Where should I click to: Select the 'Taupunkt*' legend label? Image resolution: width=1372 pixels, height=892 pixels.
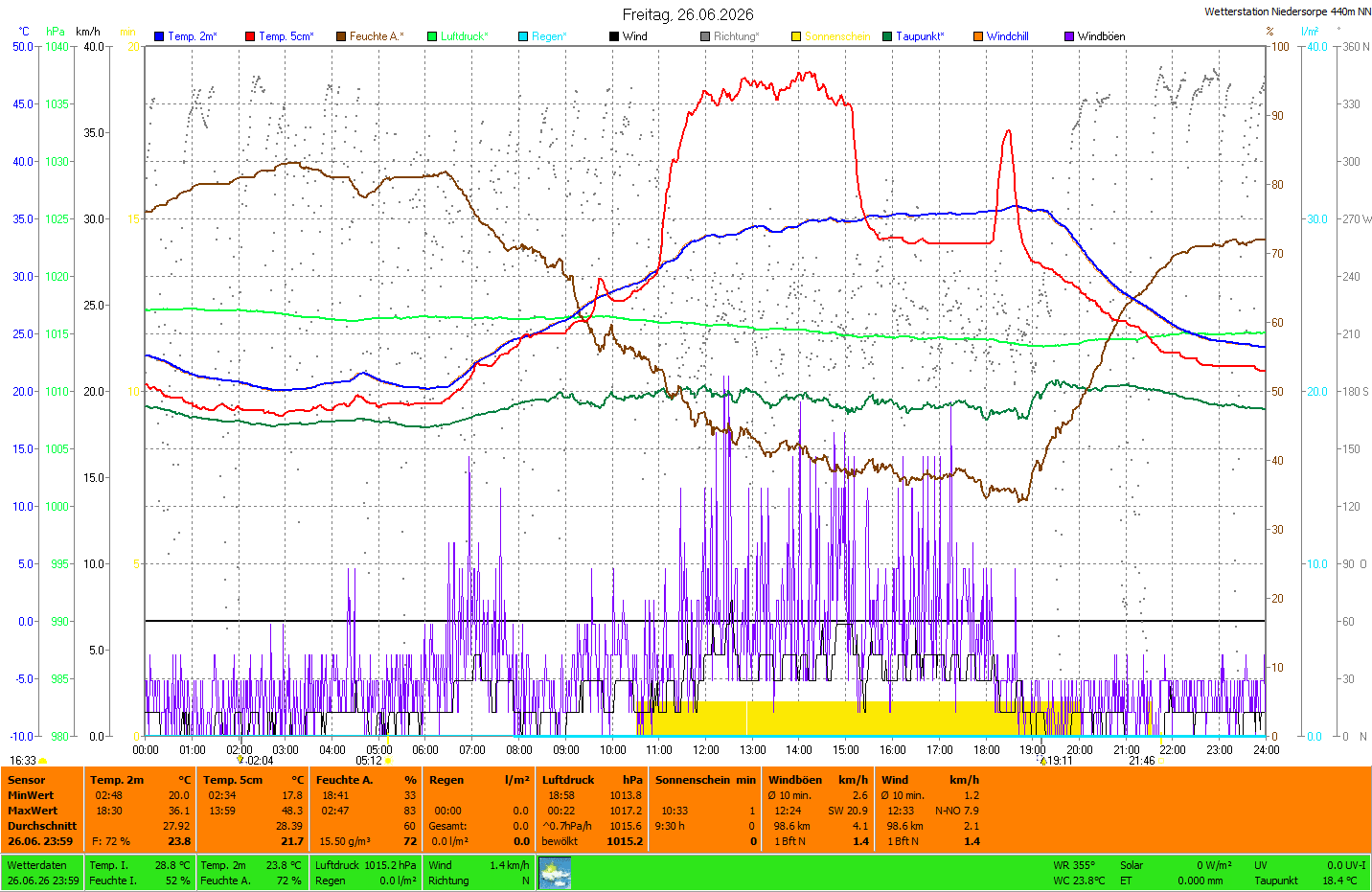921,36
